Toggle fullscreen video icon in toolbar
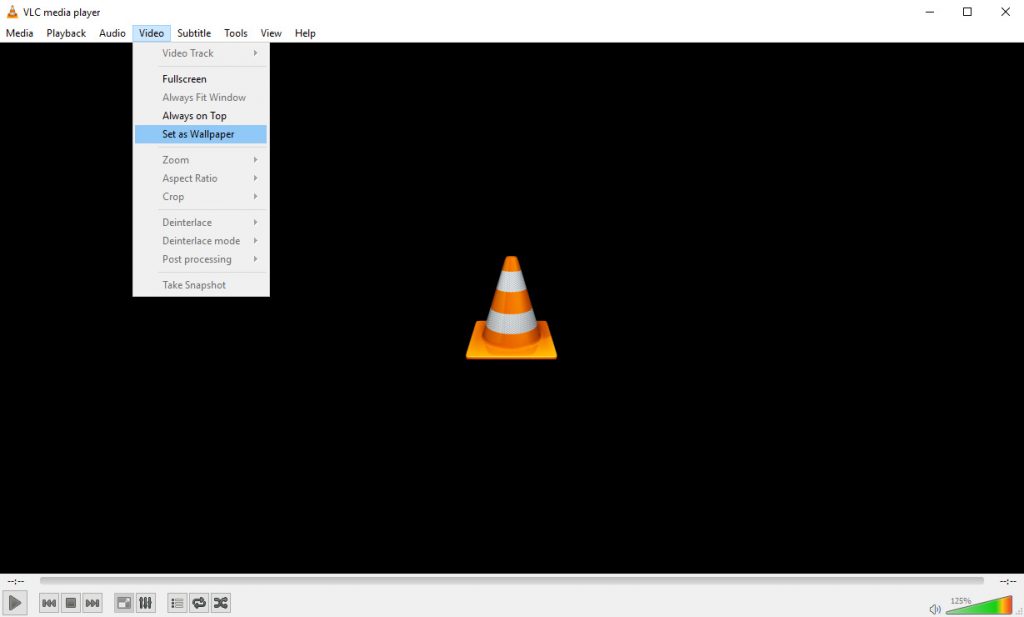 [x=124, y=603]
